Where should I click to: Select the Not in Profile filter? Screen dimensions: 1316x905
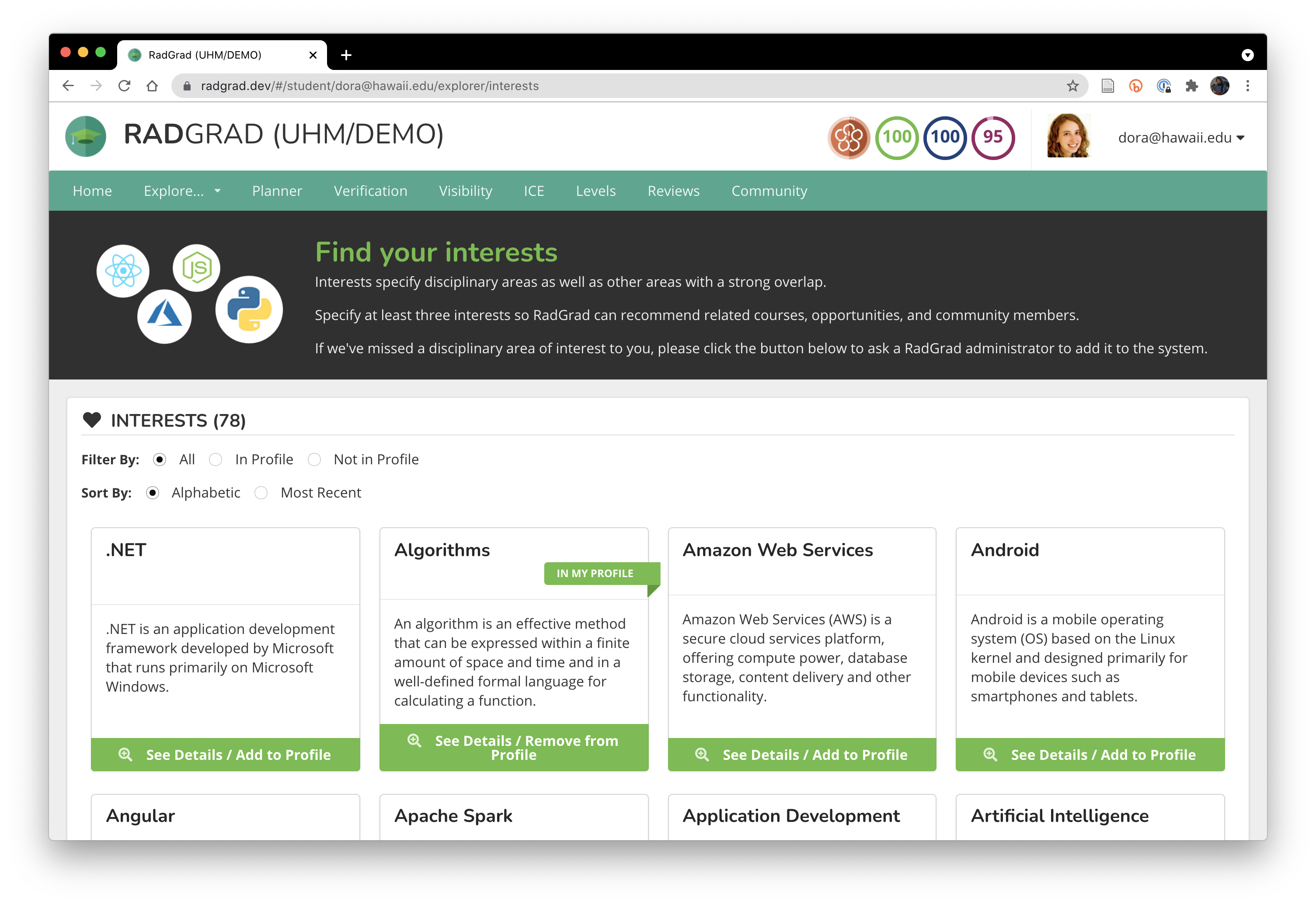[315, 460]
